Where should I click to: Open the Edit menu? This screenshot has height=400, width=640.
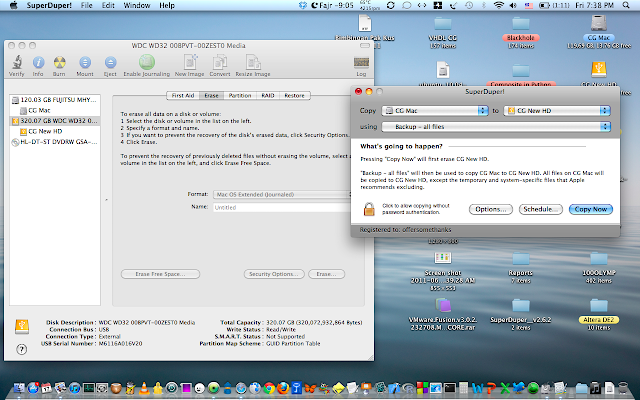108,5
